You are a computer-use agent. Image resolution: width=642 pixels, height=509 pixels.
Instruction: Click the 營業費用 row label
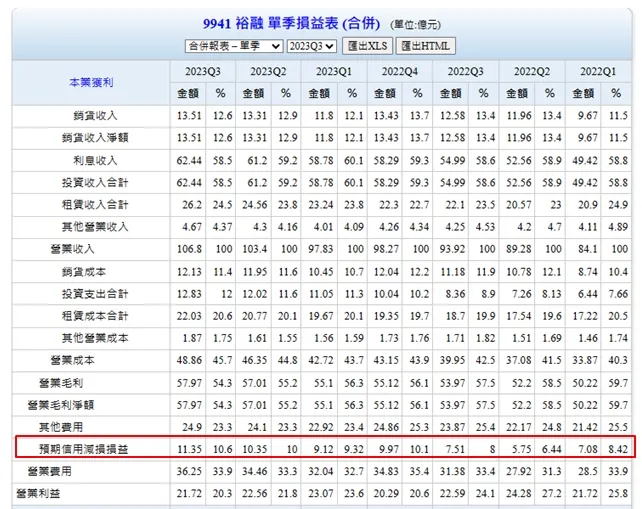49,472
